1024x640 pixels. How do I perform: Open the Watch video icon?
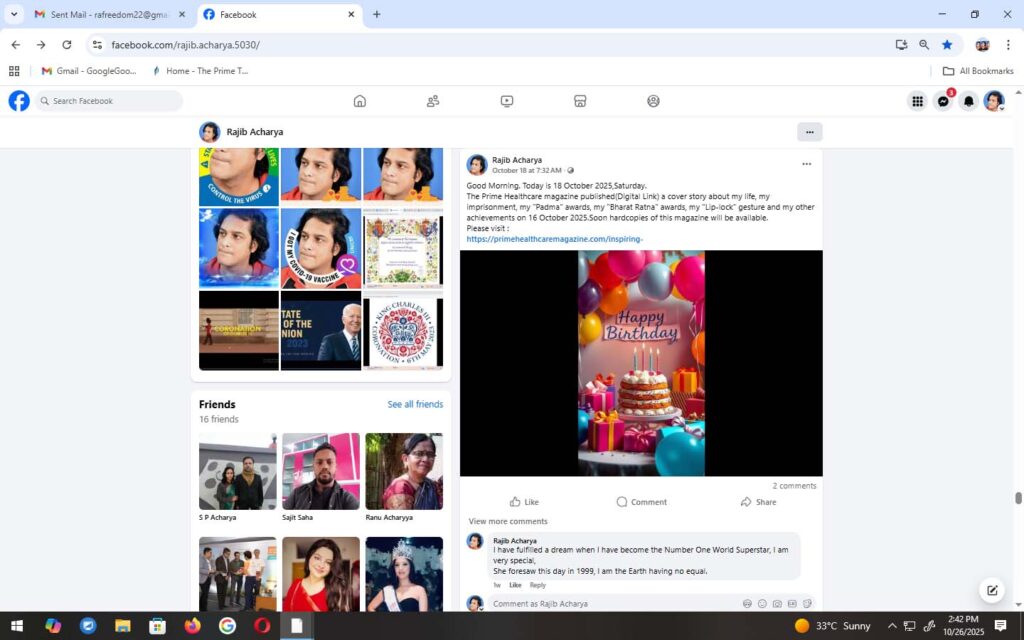(507, 101)
